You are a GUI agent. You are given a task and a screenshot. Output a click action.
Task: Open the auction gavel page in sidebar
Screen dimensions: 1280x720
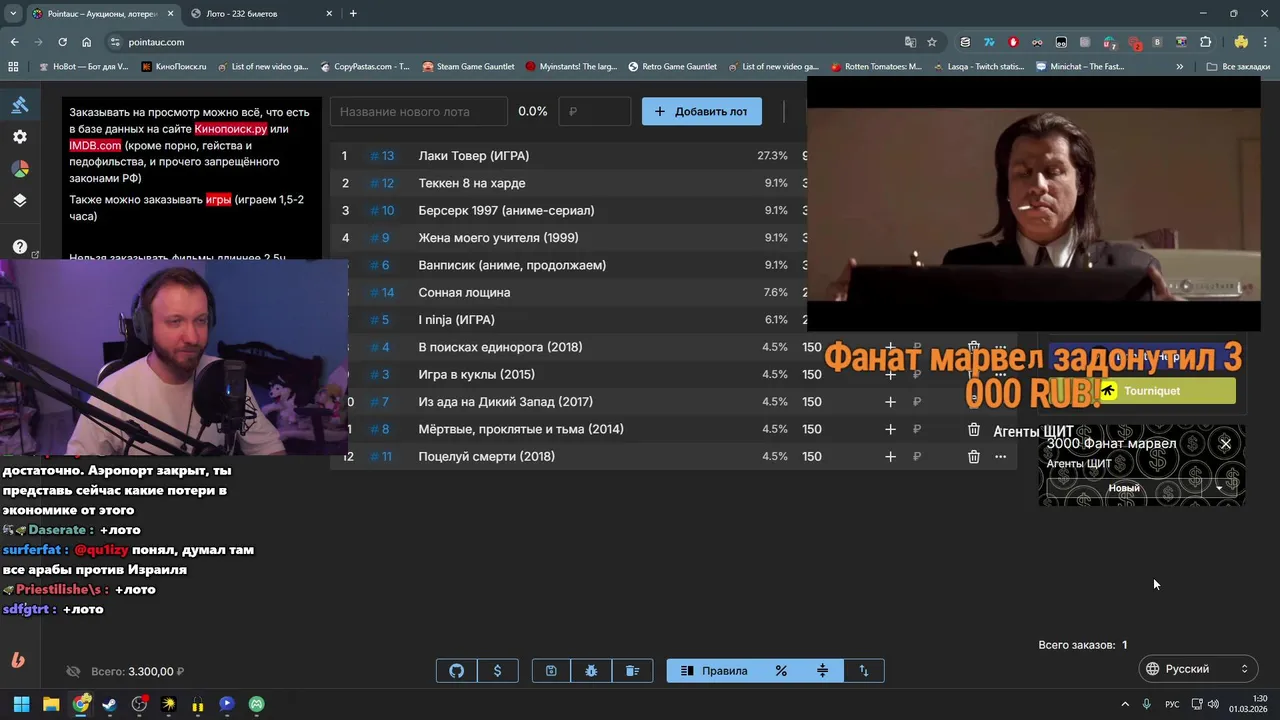pos(20,105)
